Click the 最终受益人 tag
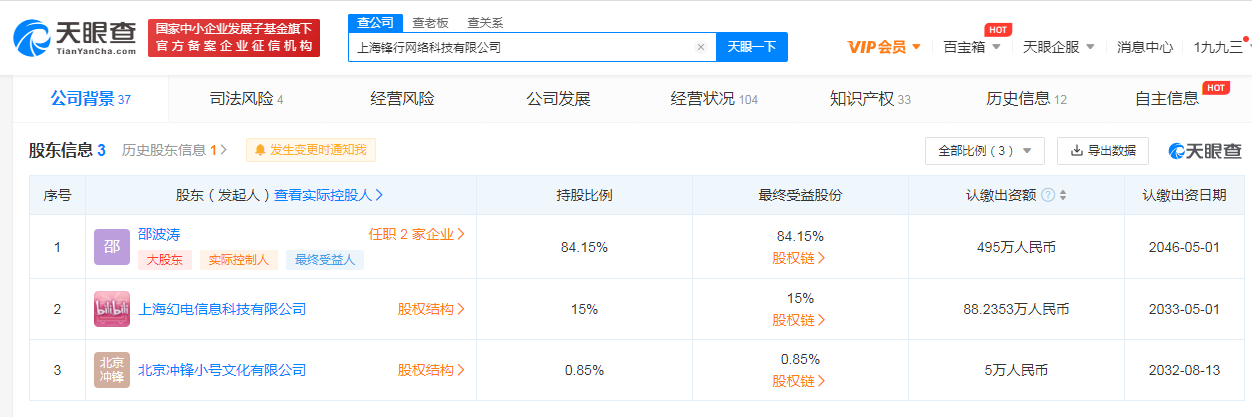The image size is (1252, 417). pyautogui.click(x=325, y=260)
